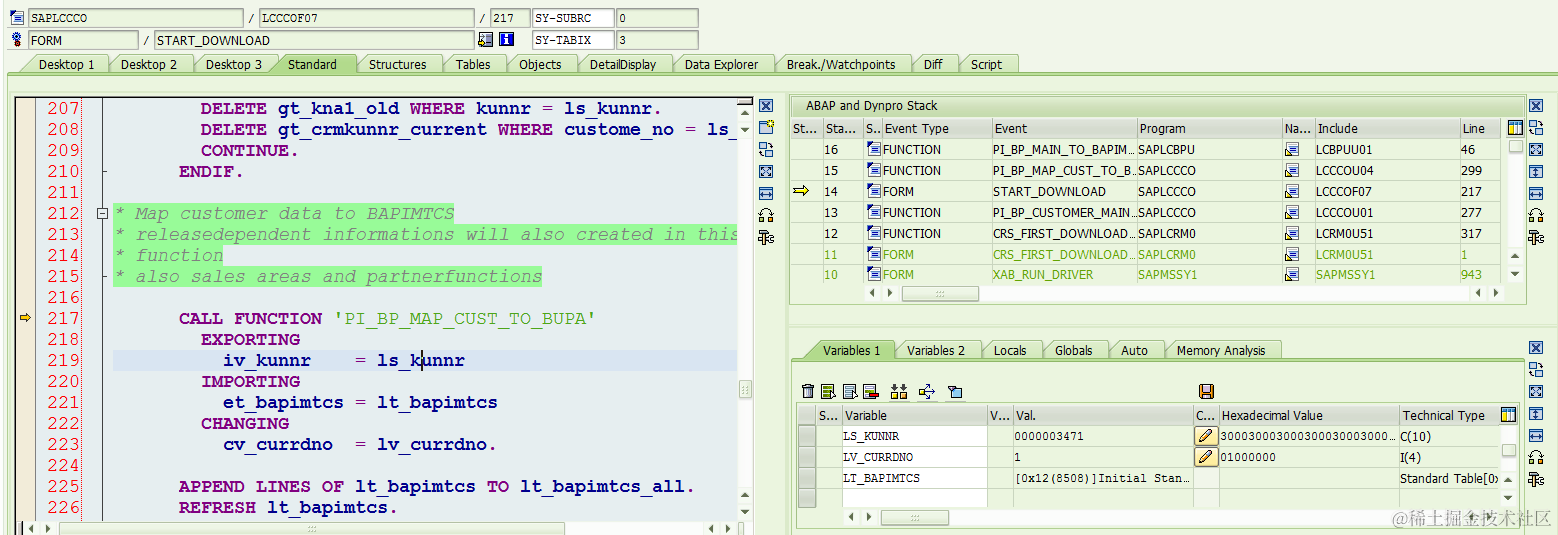Click change pencil for LV_CURRDNO value
Viewport: 1558px width, 535px height.
pyautogui.click(x=1206, y=457)
